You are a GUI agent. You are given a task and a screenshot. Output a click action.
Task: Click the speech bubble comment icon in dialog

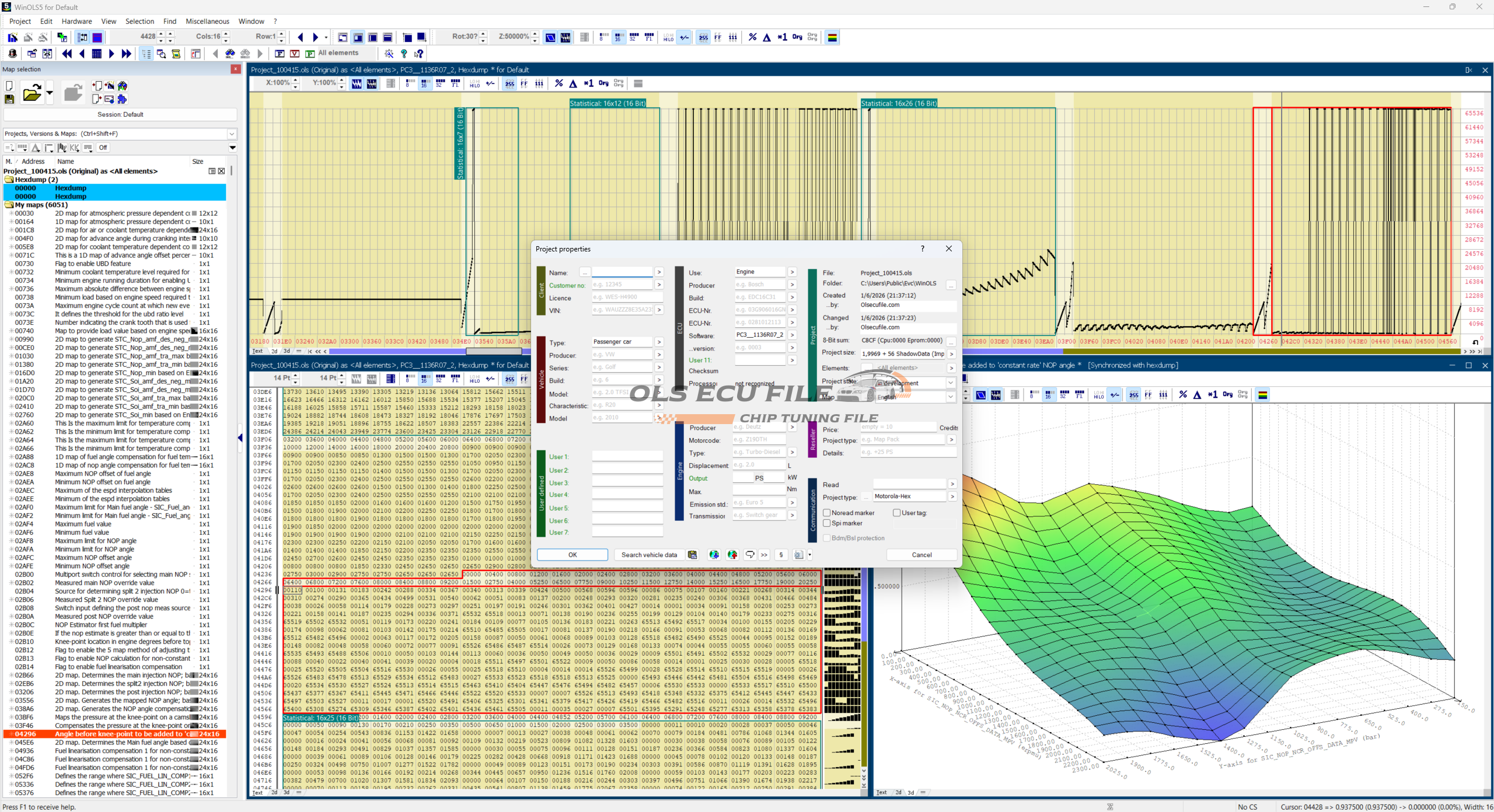point(750,555)
